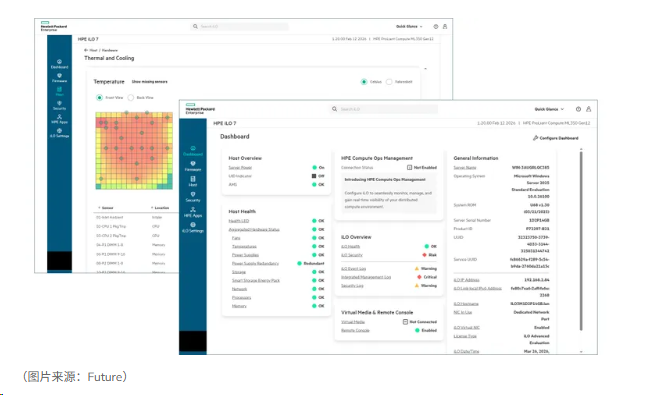Open the Server Power link
The height and width of the screenshot is (395, 645).
[x=240, y=167]
